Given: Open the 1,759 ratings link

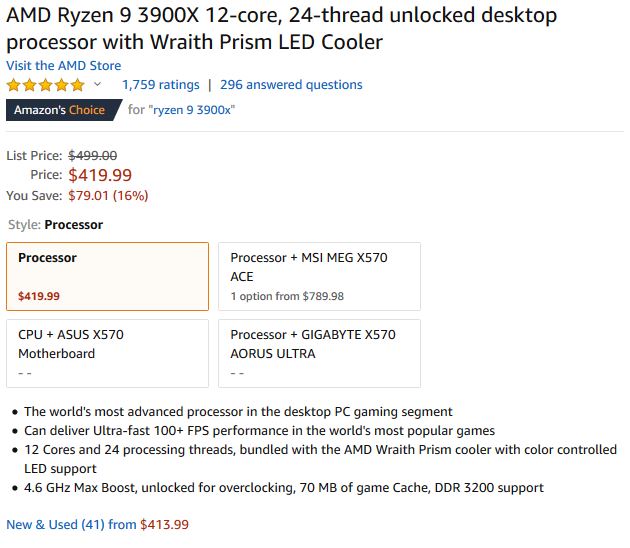Looking at the screenshot, I should coord(160,85).
